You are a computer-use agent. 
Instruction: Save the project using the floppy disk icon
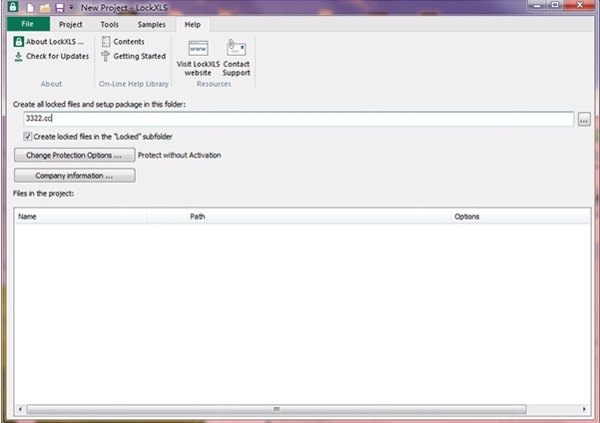pyautogui.click(x=60, y=8)
